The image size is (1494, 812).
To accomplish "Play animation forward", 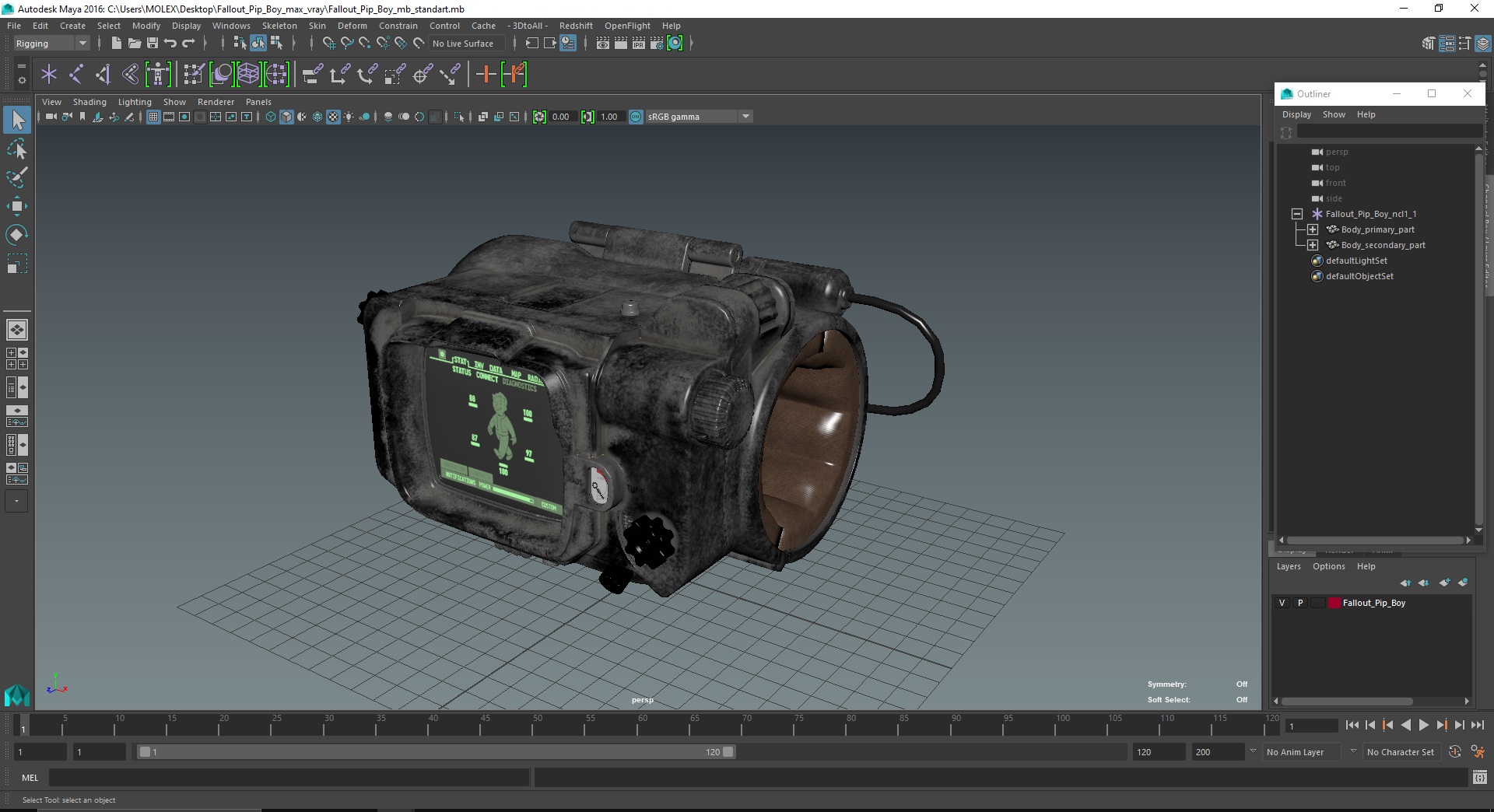I will click(x=1423, y=725).
